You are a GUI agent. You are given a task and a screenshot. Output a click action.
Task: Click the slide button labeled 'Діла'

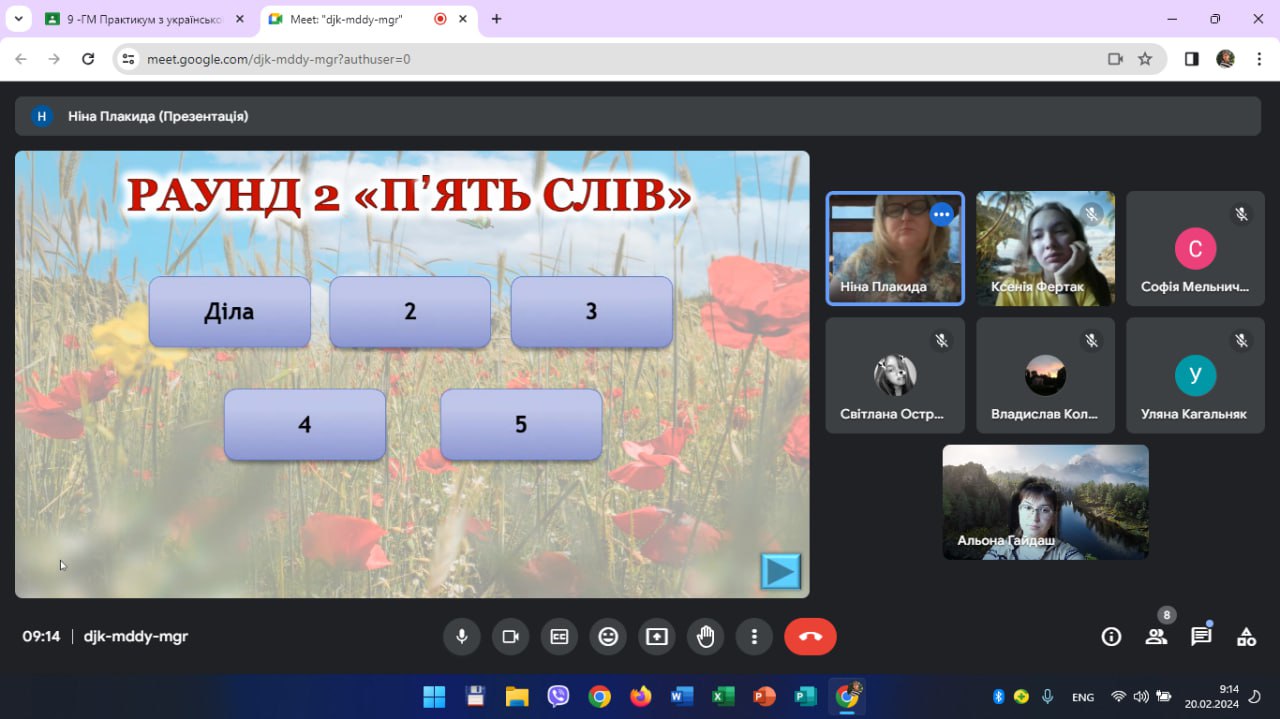pos(230,312)
